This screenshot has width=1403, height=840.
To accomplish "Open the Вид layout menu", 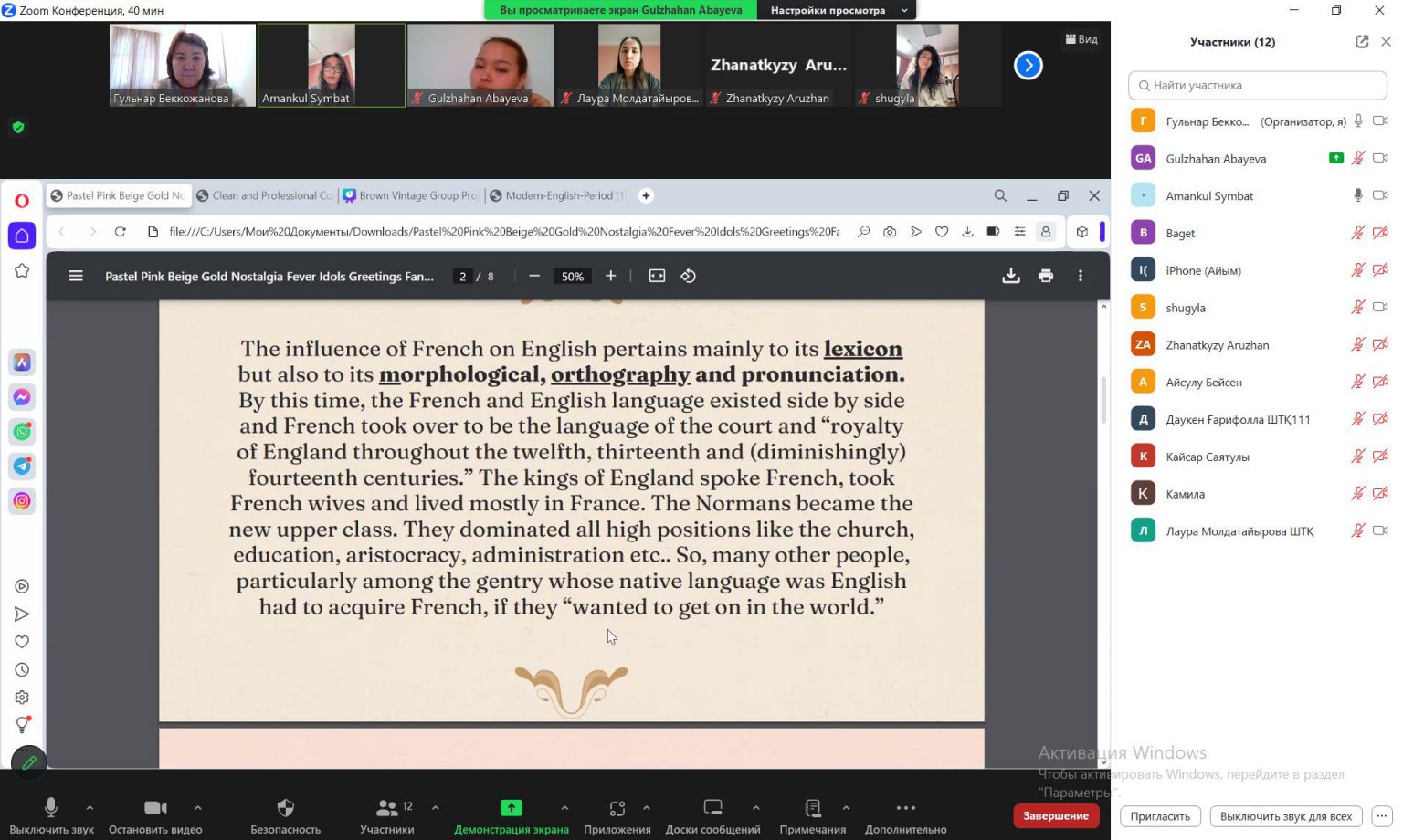I will point(1081,39).
